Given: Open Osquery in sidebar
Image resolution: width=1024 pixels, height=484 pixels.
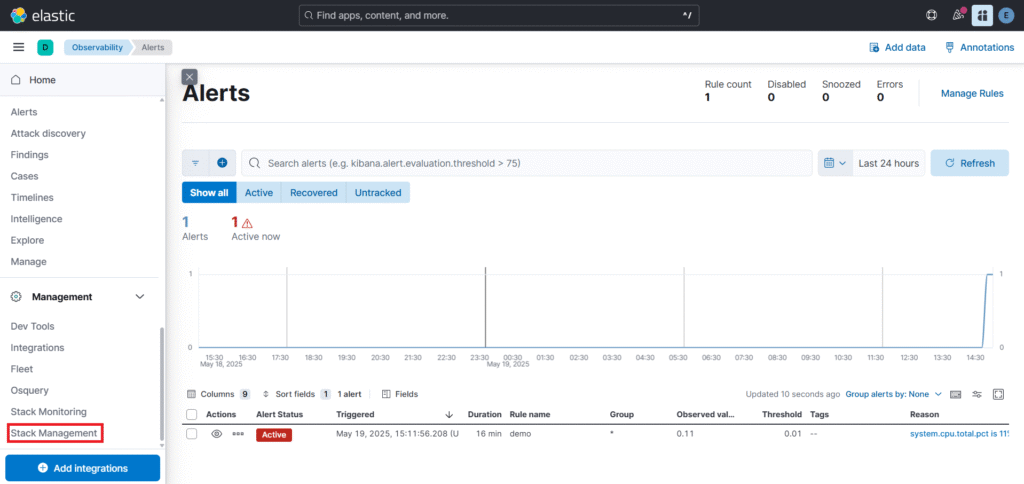Looking at the screenshot, I should (29, 390).
